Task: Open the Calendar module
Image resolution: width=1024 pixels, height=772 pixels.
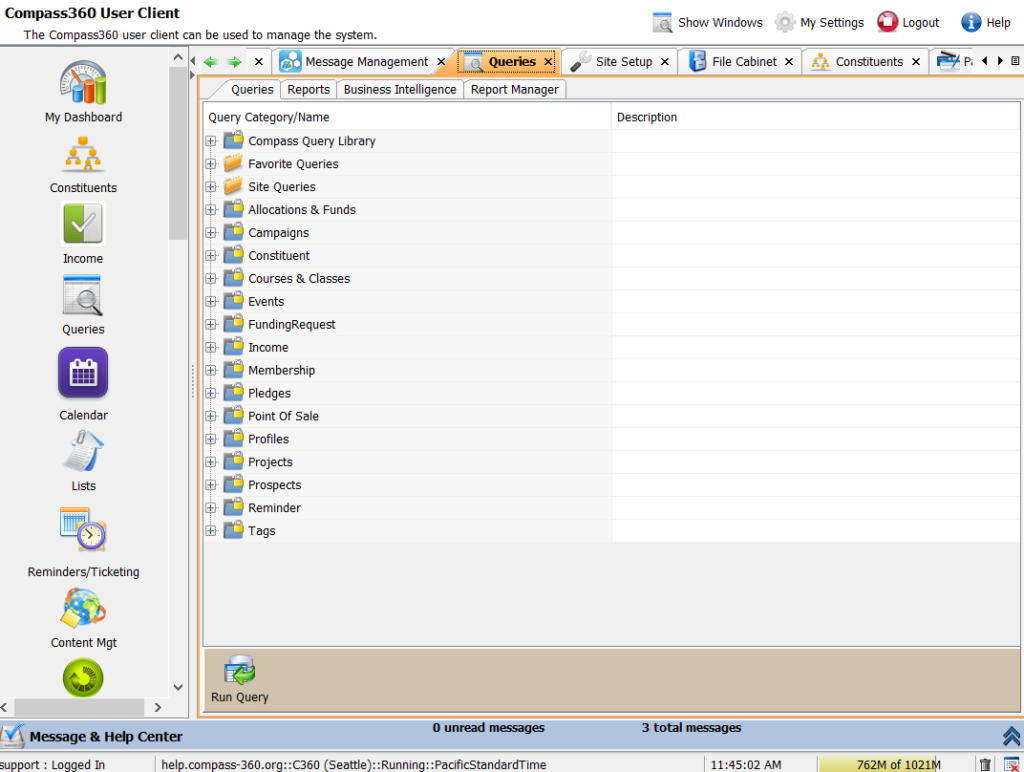Action: point(83,384)
